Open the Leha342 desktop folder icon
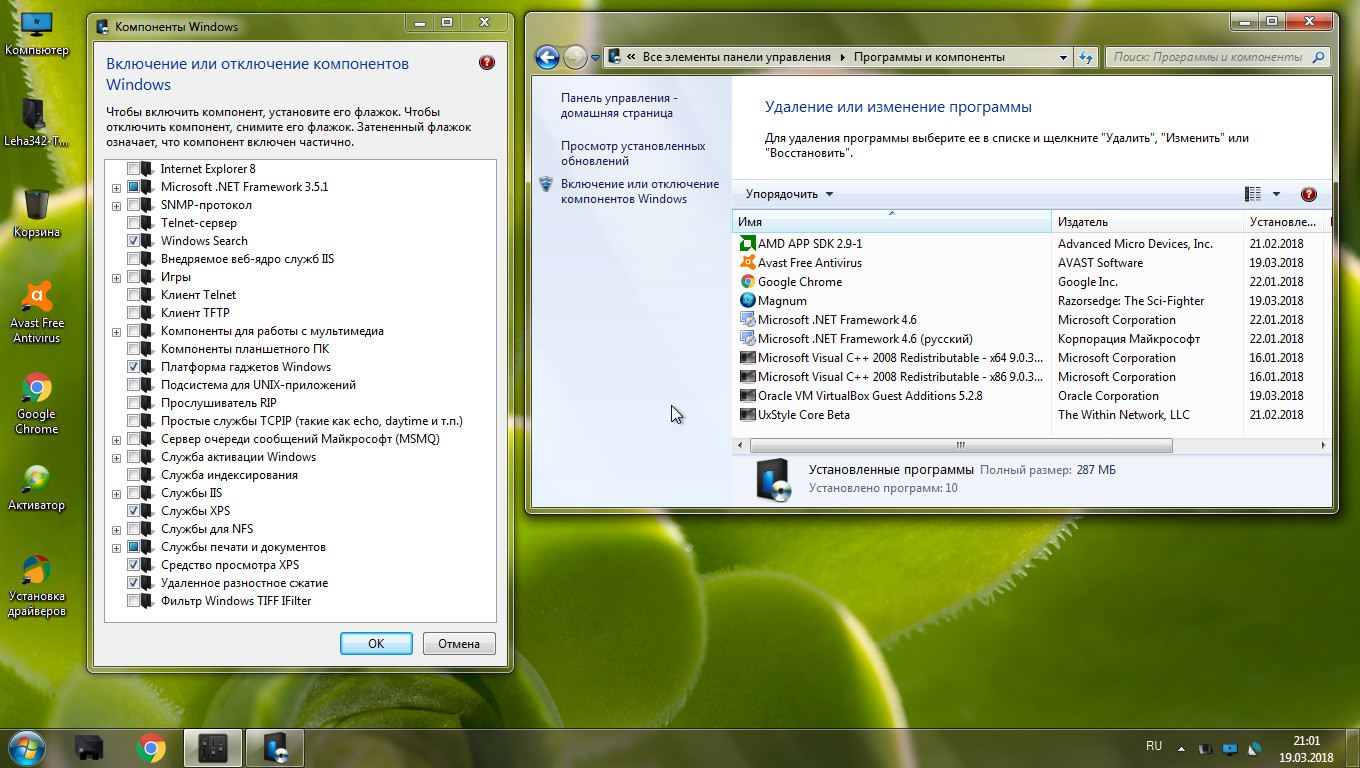 37,124
